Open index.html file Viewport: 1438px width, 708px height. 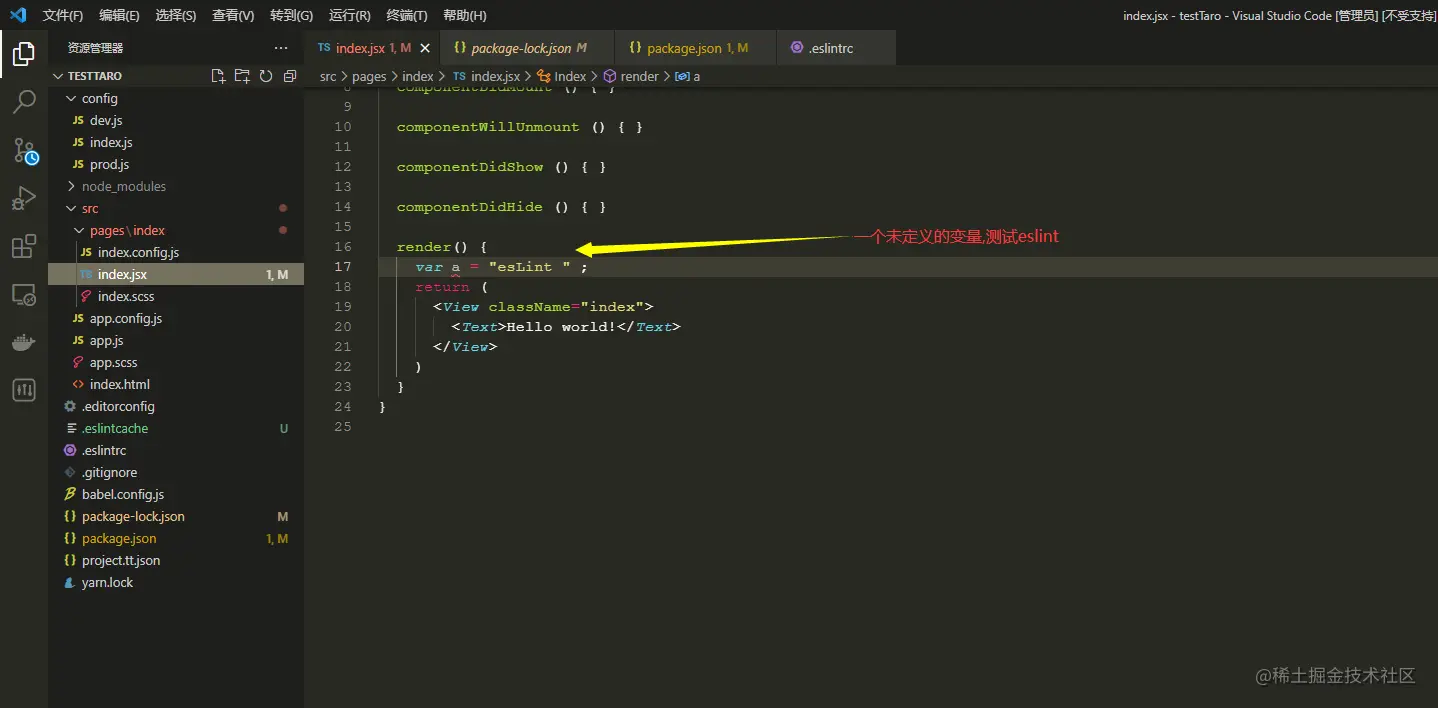119,384
